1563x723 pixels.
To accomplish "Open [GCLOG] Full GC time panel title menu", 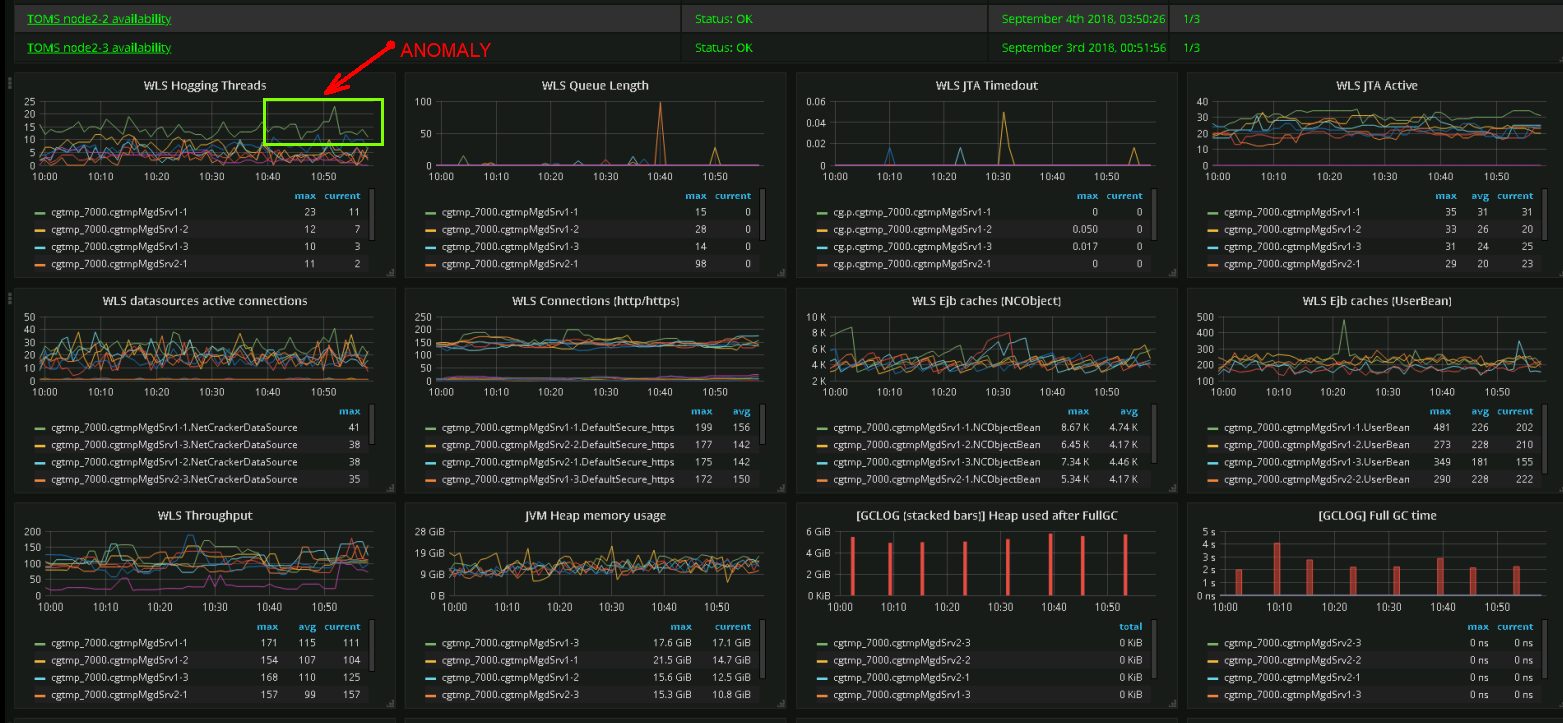I will (x=1376, y=515).
